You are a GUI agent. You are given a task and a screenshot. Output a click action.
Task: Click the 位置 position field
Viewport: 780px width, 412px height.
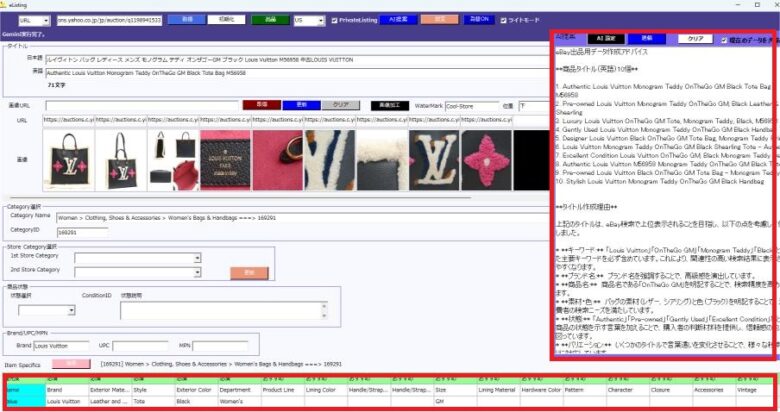[533, 106]
